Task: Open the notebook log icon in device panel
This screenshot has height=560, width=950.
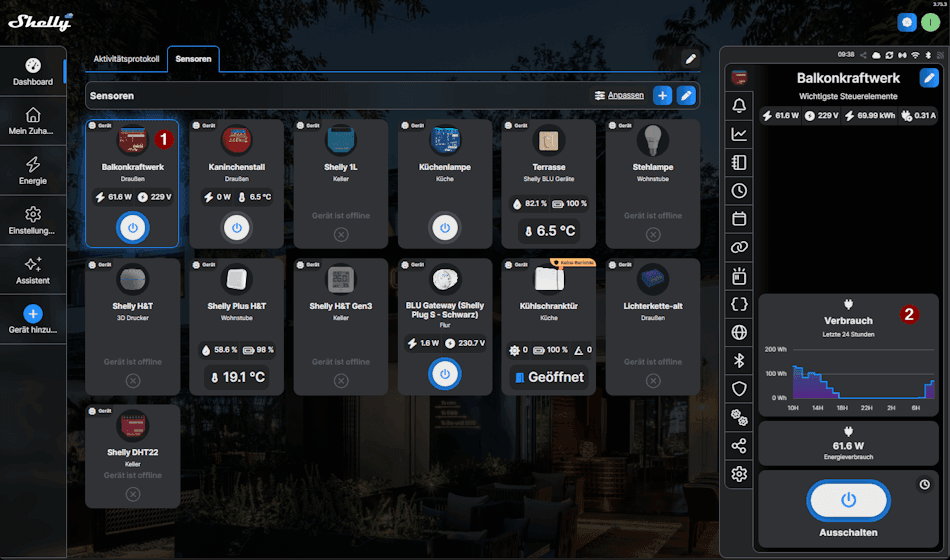Action: (x=739, y=162)
